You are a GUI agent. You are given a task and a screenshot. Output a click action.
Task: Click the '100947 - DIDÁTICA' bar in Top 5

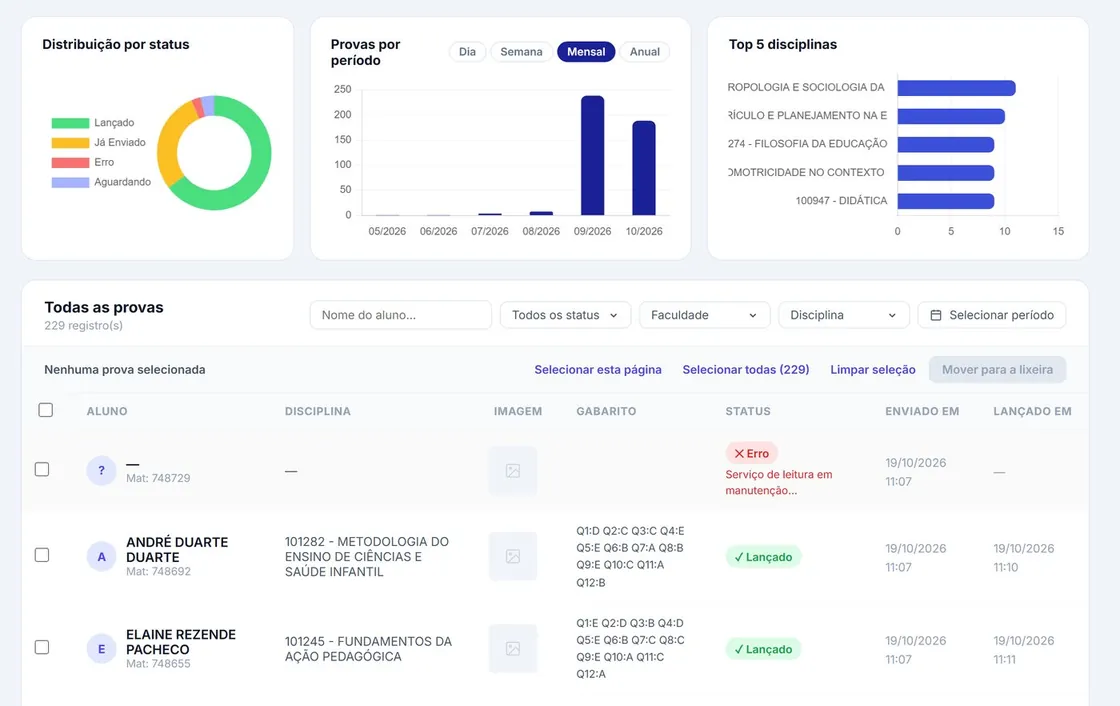pos(946,201)
